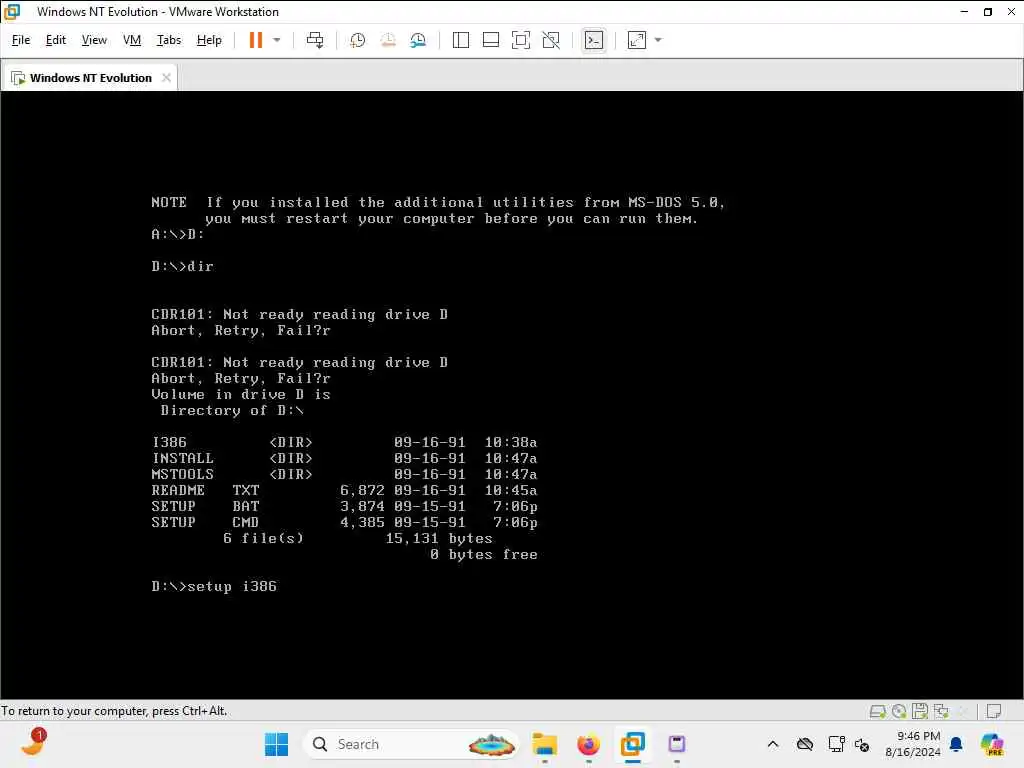Open Copilot preview from the taskbar
The image size is (1024, 768).
[x=992, y=744]
